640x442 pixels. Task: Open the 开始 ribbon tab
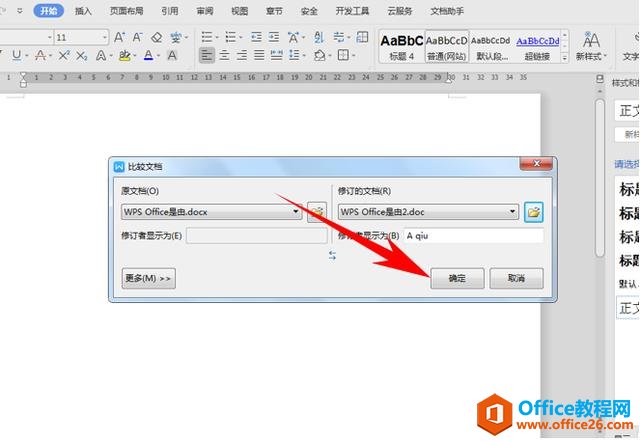49,11
